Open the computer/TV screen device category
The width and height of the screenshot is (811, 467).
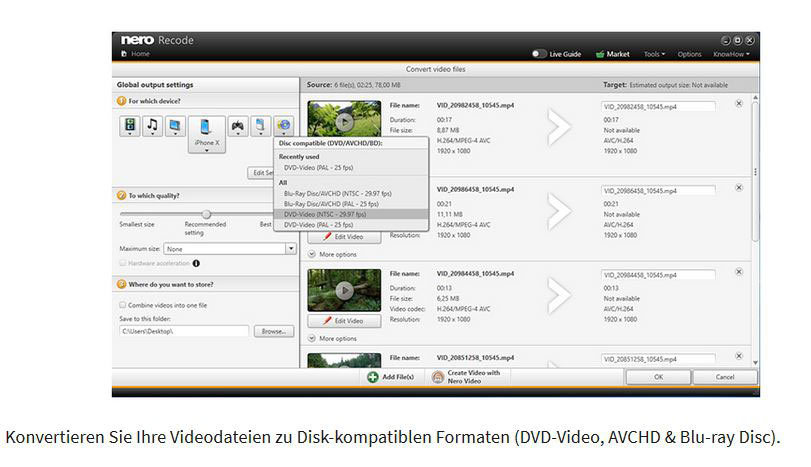click(x=175, y=126)
